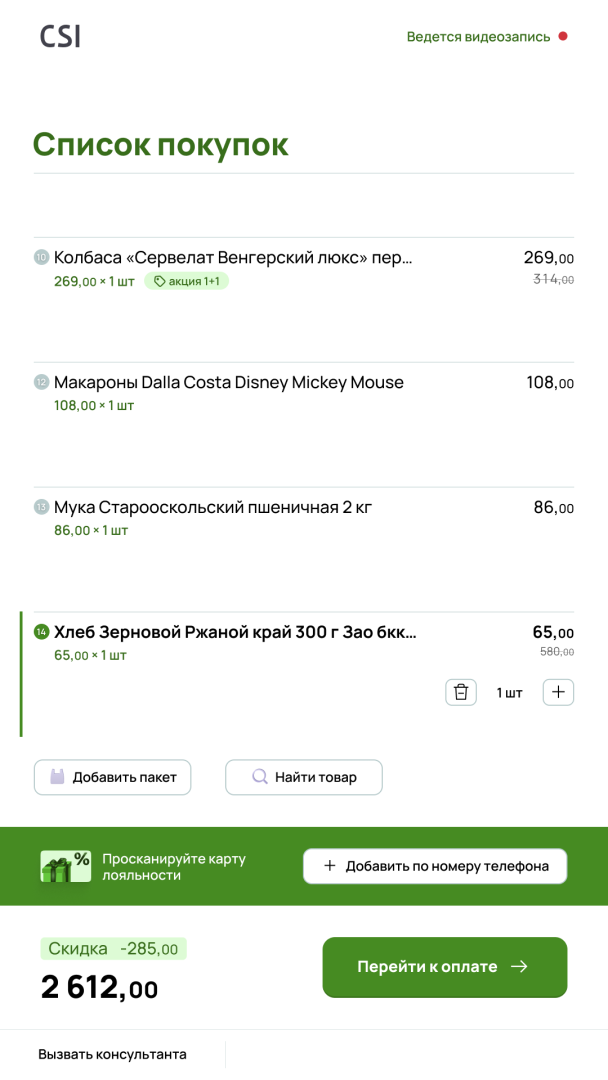Click the gift box loyalty icon
Image resolution: width=608 pixels, height=1080 pixels.
pyautogui.click(x=65, y=866)
